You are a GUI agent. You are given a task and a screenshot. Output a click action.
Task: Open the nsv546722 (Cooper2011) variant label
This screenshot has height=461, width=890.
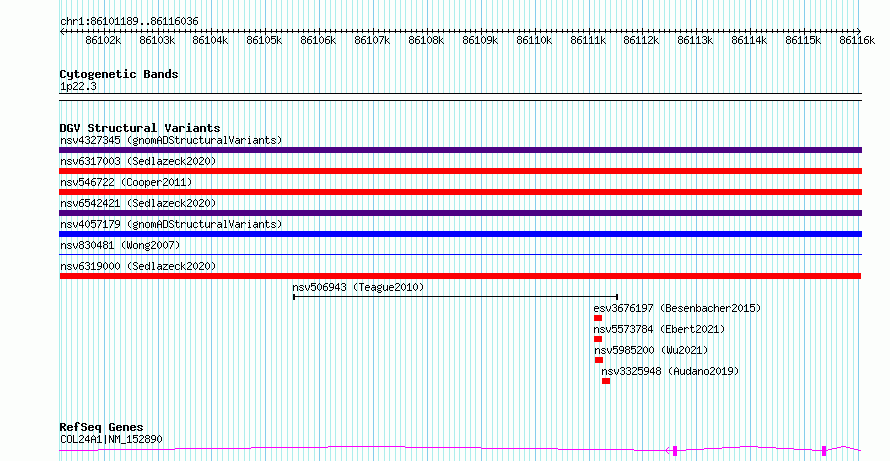click(126, 182)
